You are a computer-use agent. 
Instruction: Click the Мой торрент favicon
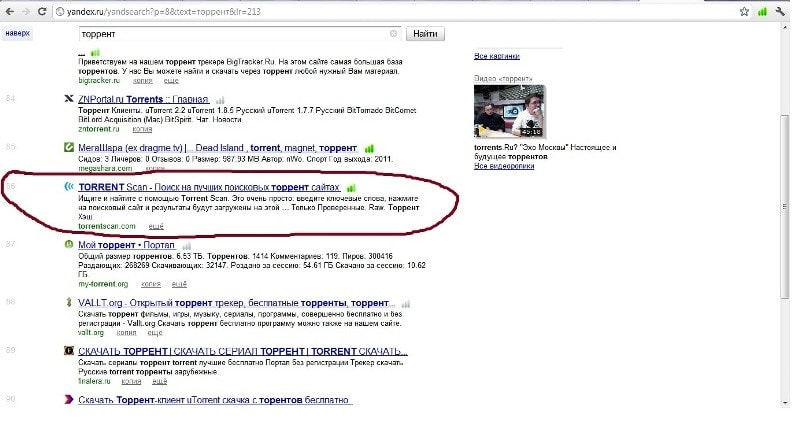click(x=69, y=244)
